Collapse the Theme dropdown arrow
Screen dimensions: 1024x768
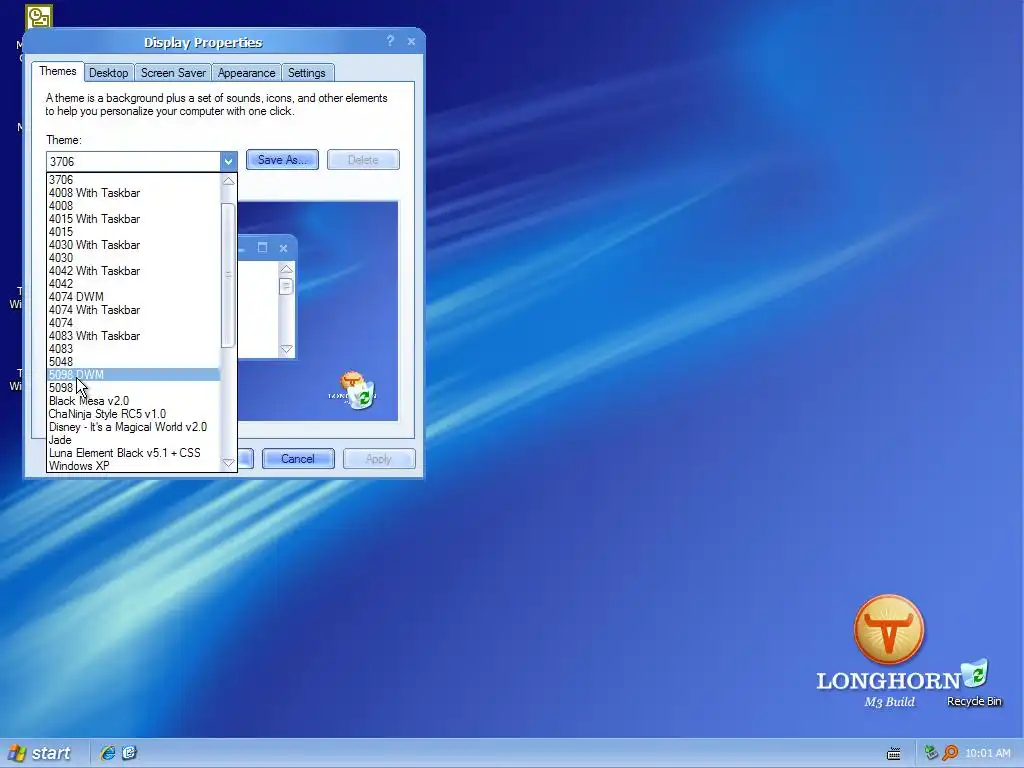[228, 161]
